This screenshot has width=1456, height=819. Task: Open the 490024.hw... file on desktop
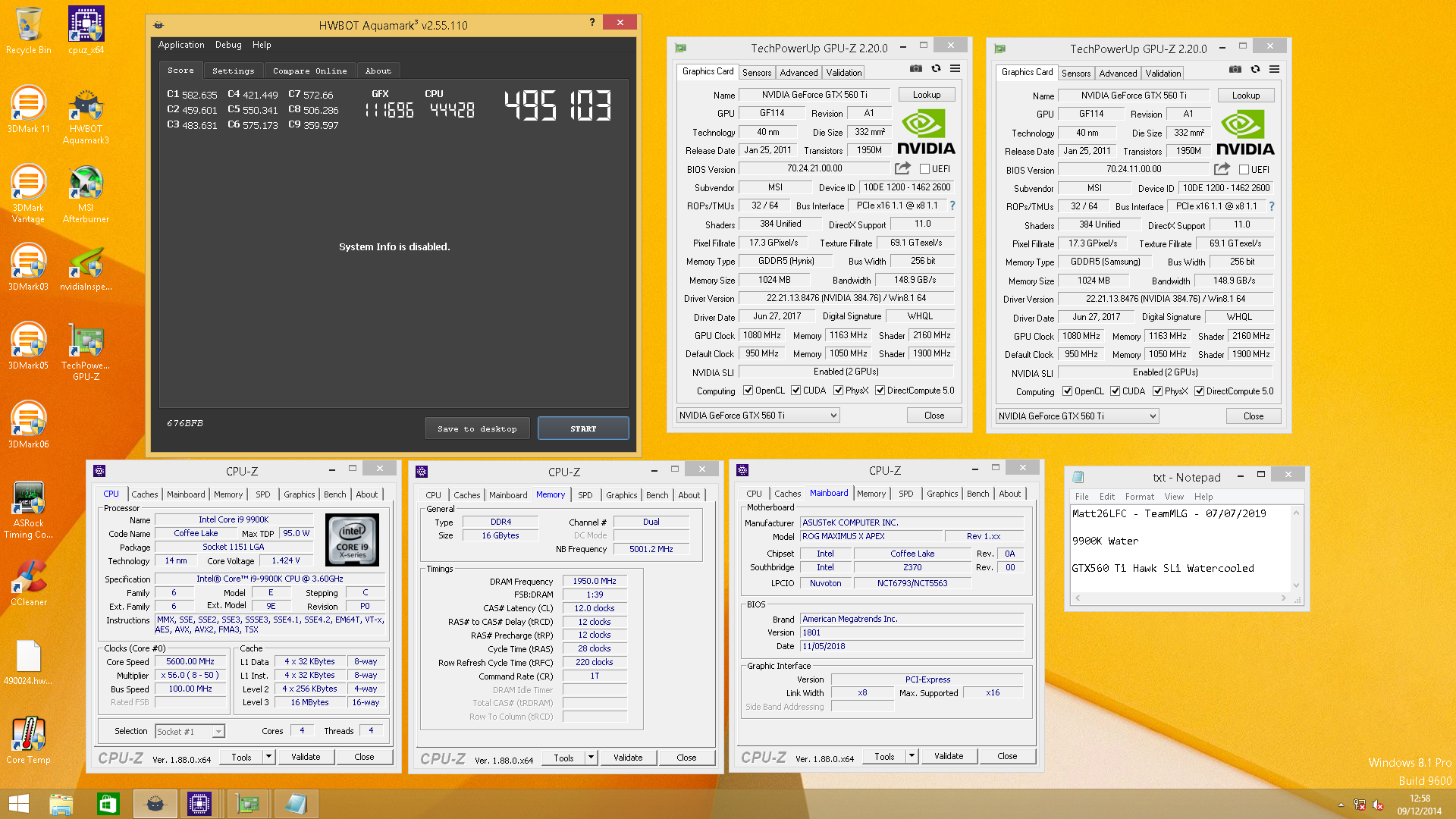(29, 661)
